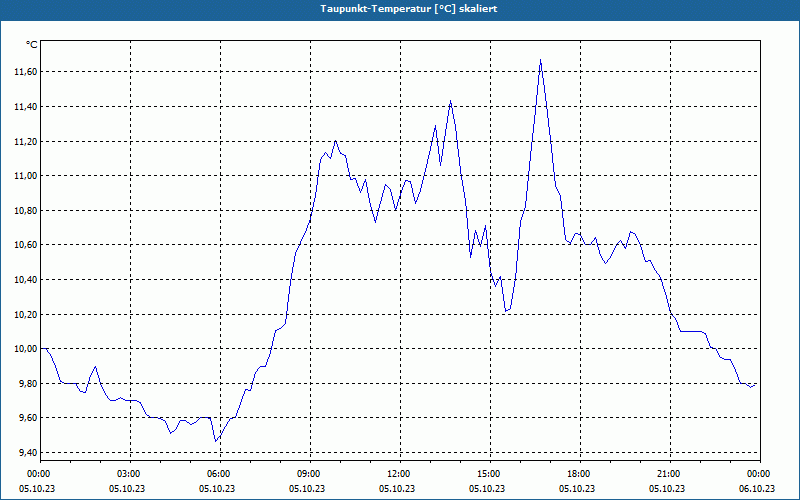Select the 10,20 y-axis value
The image size is (800, 500).
[x=26, y=314]
